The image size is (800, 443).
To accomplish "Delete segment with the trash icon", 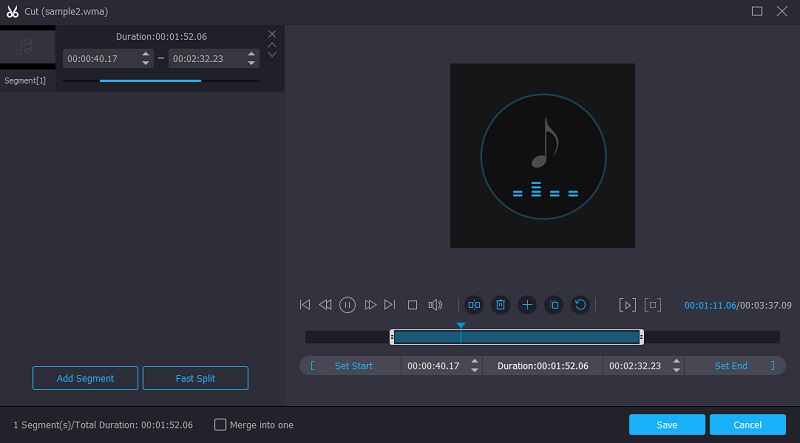I will pos(501,305).
